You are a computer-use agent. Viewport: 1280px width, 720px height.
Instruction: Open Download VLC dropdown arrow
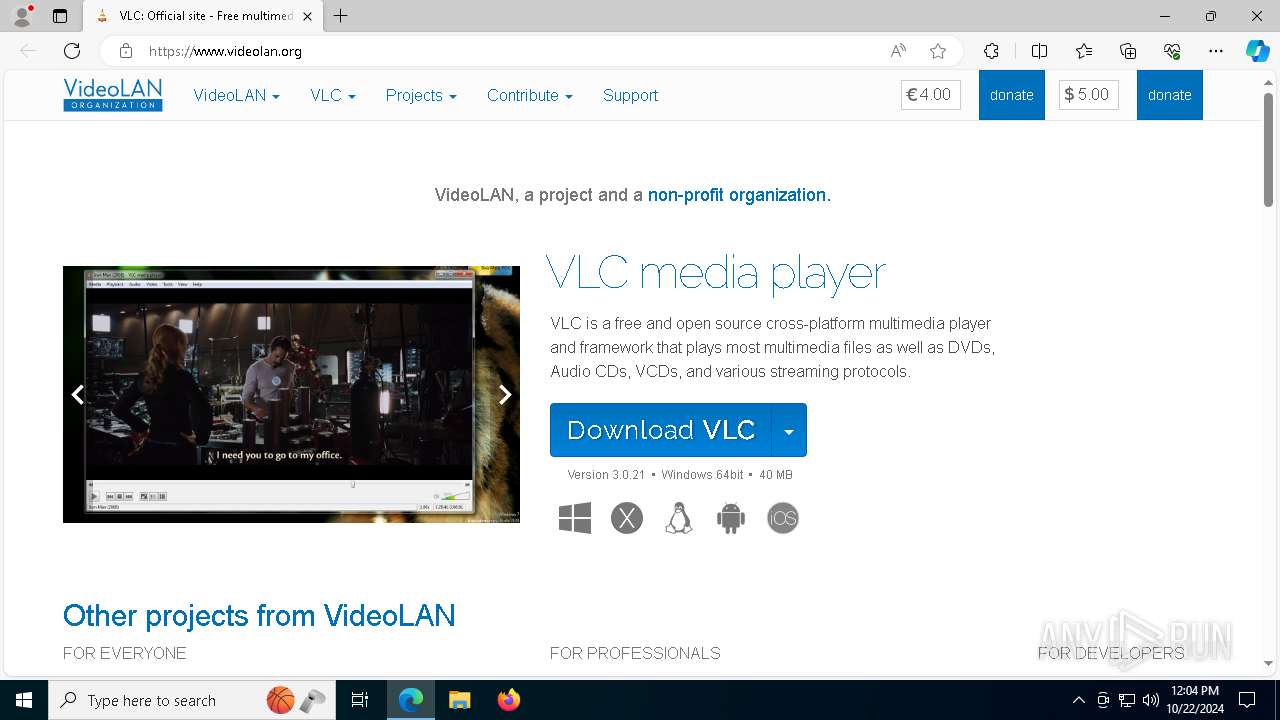[x=789, y=430]
